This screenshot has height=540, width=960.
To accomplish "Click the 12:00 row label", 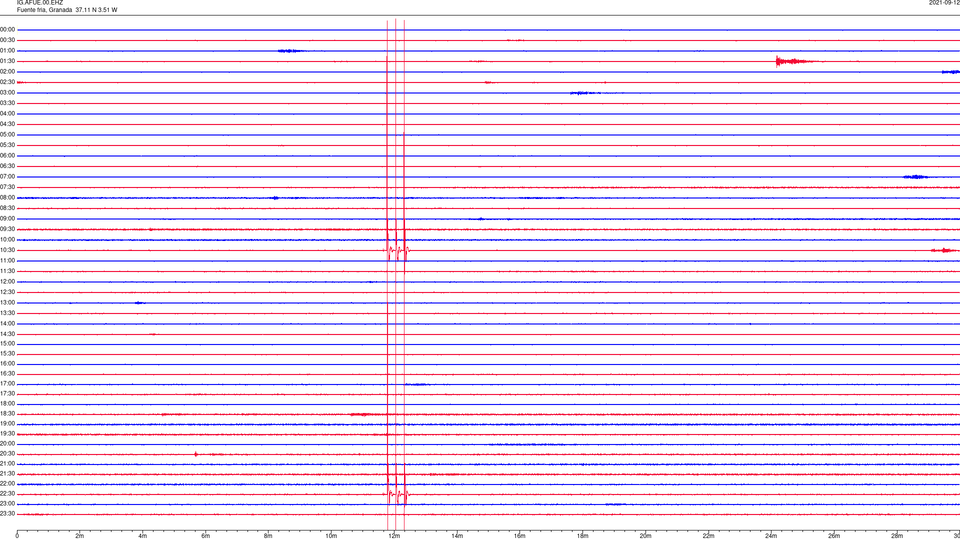I will pyautogui.click(x=8, y=282).
